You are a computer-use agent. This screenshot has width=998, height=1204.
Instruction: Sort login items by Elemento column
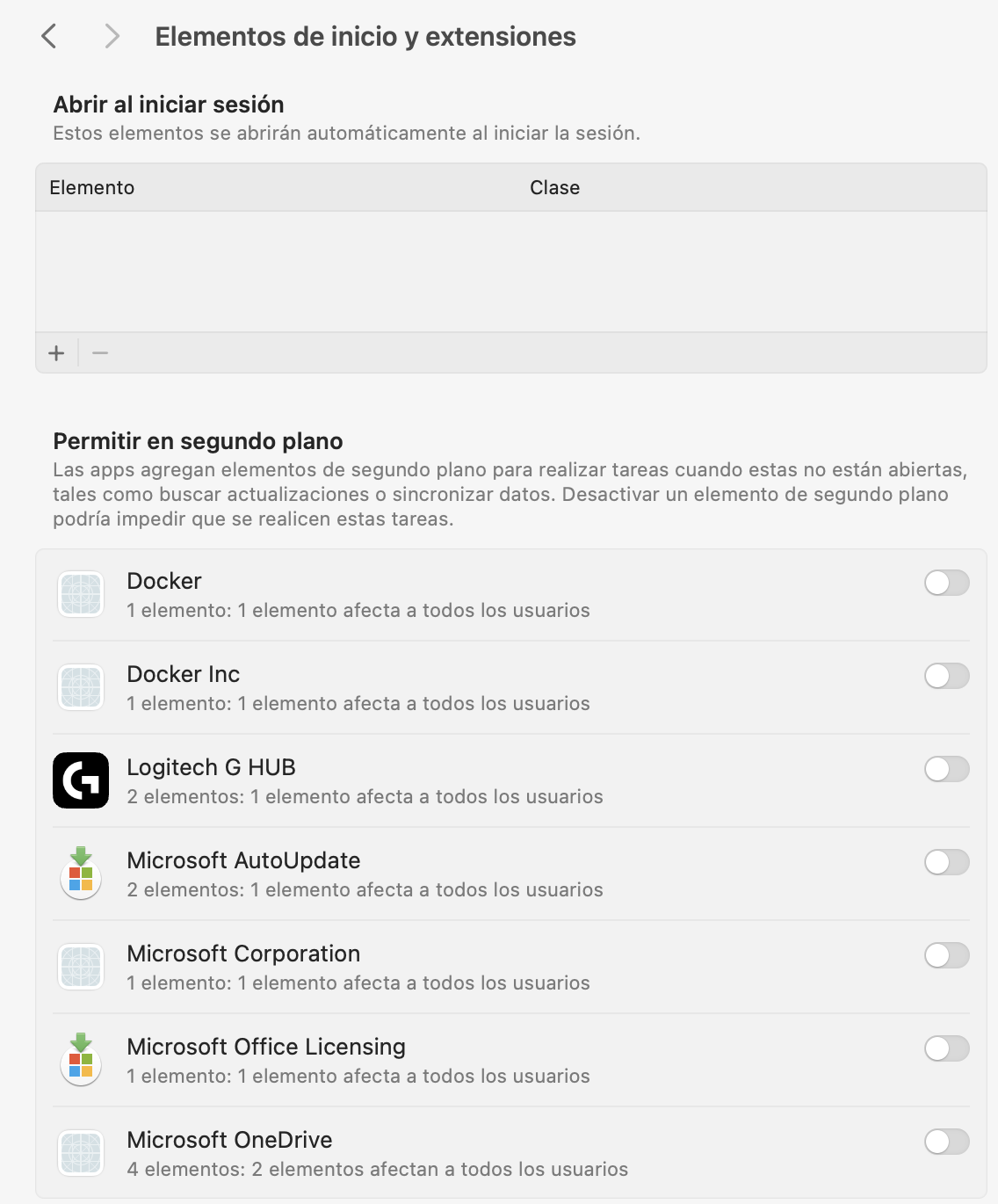click(92, 187)
